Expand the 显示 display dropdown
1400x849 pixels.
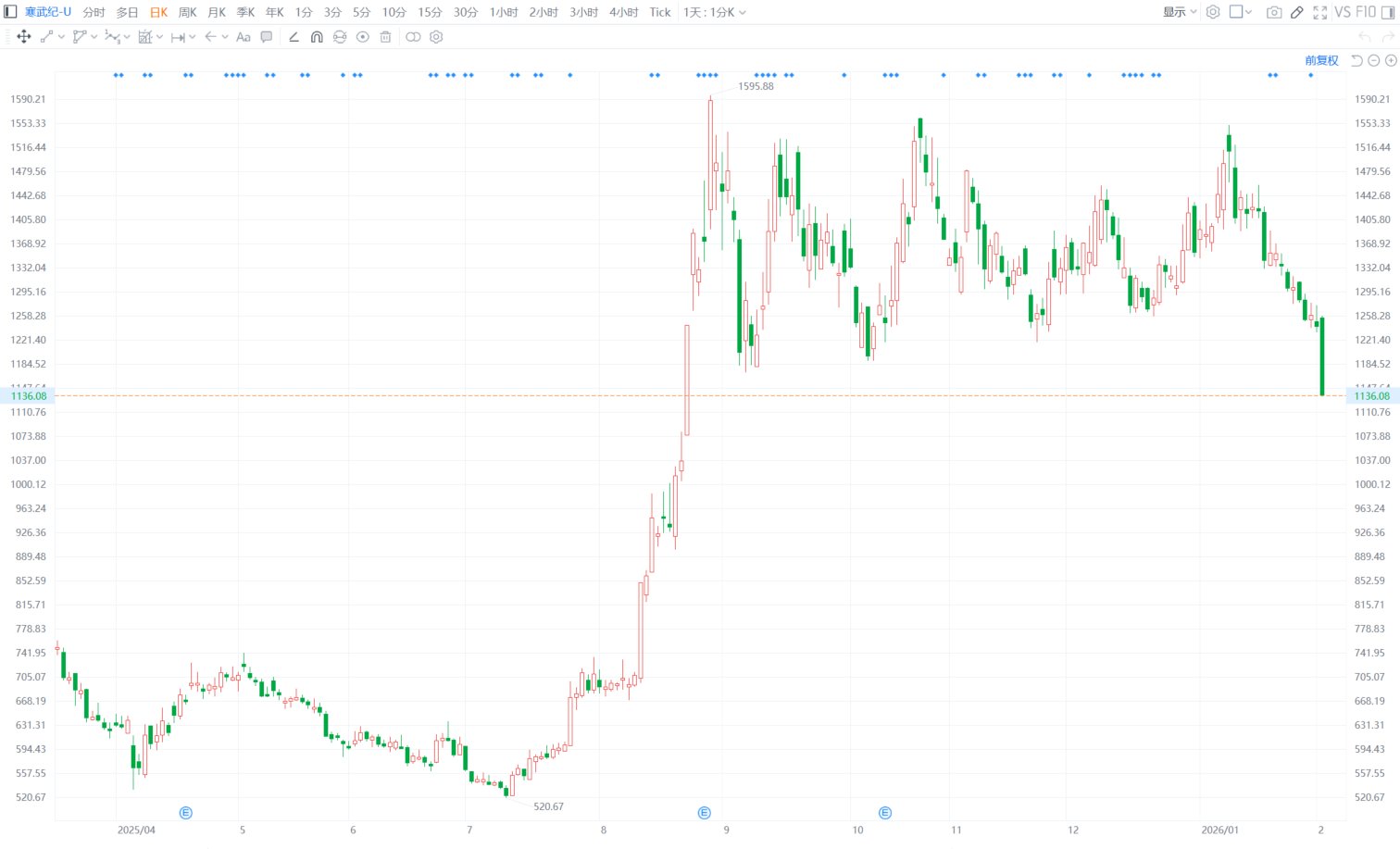coord(1180,12)
